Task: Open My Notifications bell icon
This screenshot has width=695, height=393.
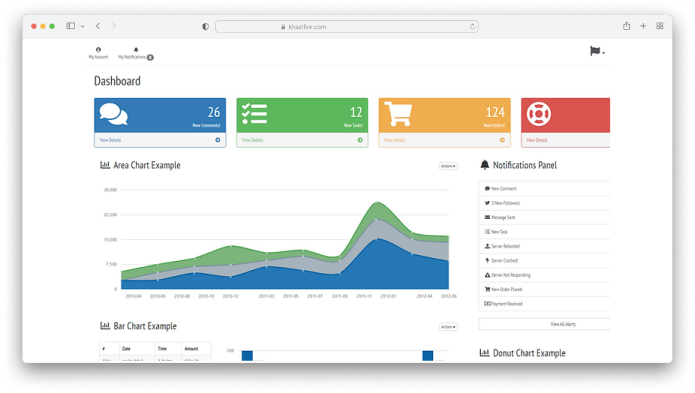Action: pos(136,50)
